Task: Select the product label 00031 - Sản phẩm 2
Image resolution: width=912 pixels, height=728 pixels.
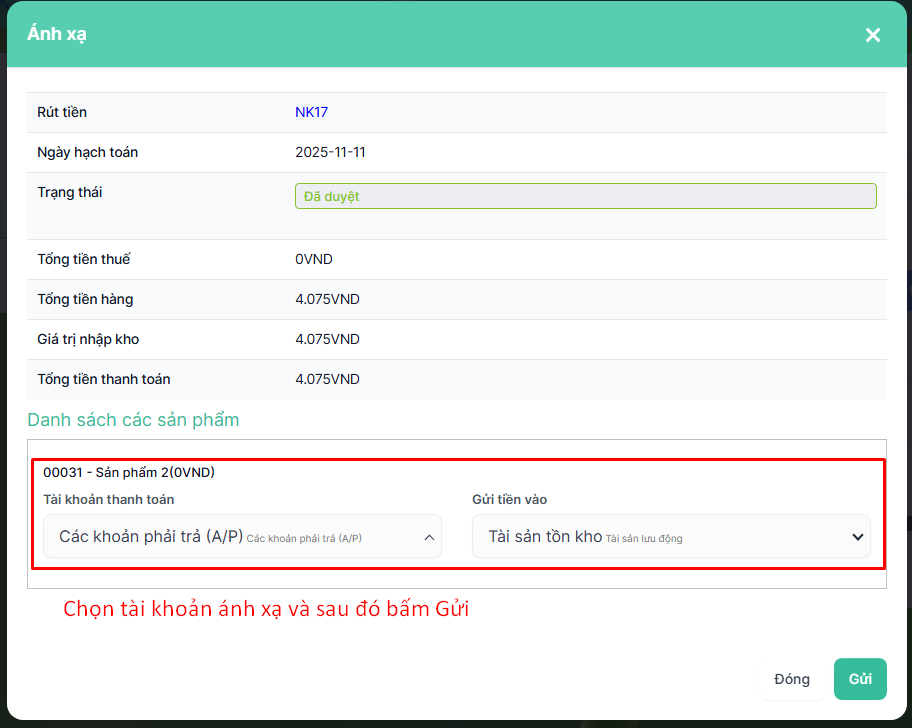Action: (x=129, y=472)
